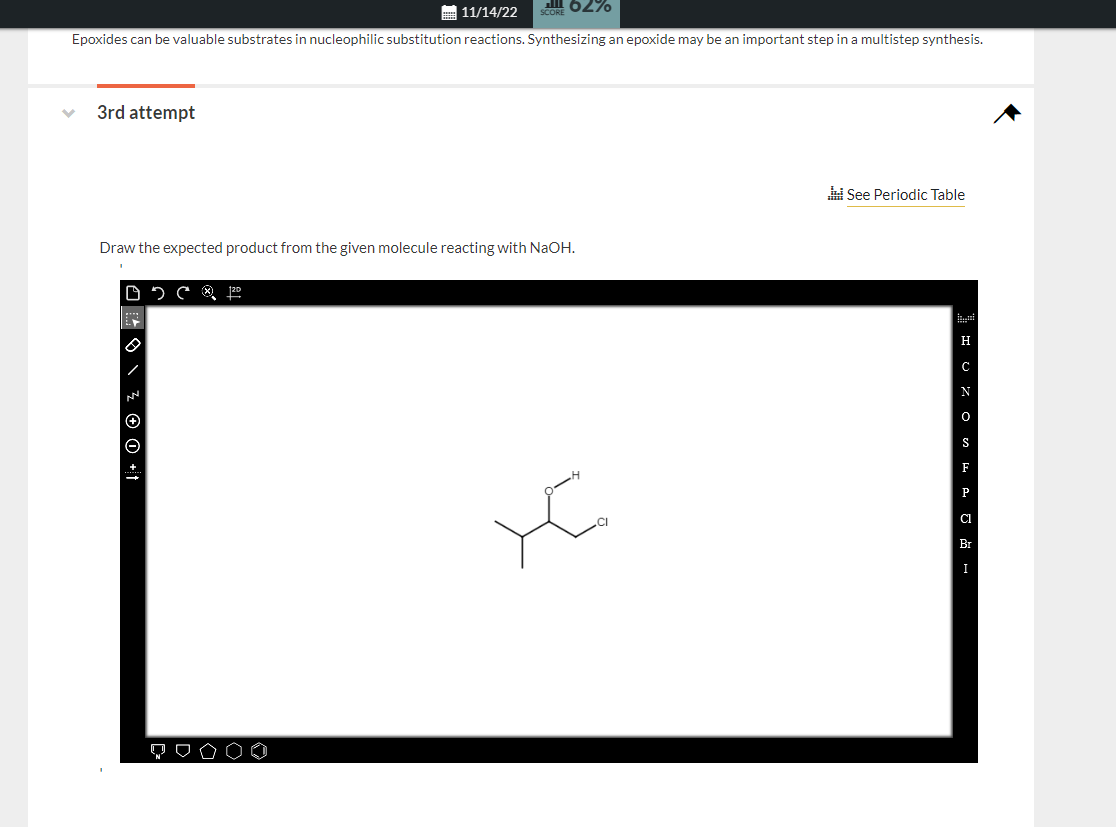This screenshot has width=1116, height=827.
Task: Open the periodic table element picker
Action: (x=964, y=317)
